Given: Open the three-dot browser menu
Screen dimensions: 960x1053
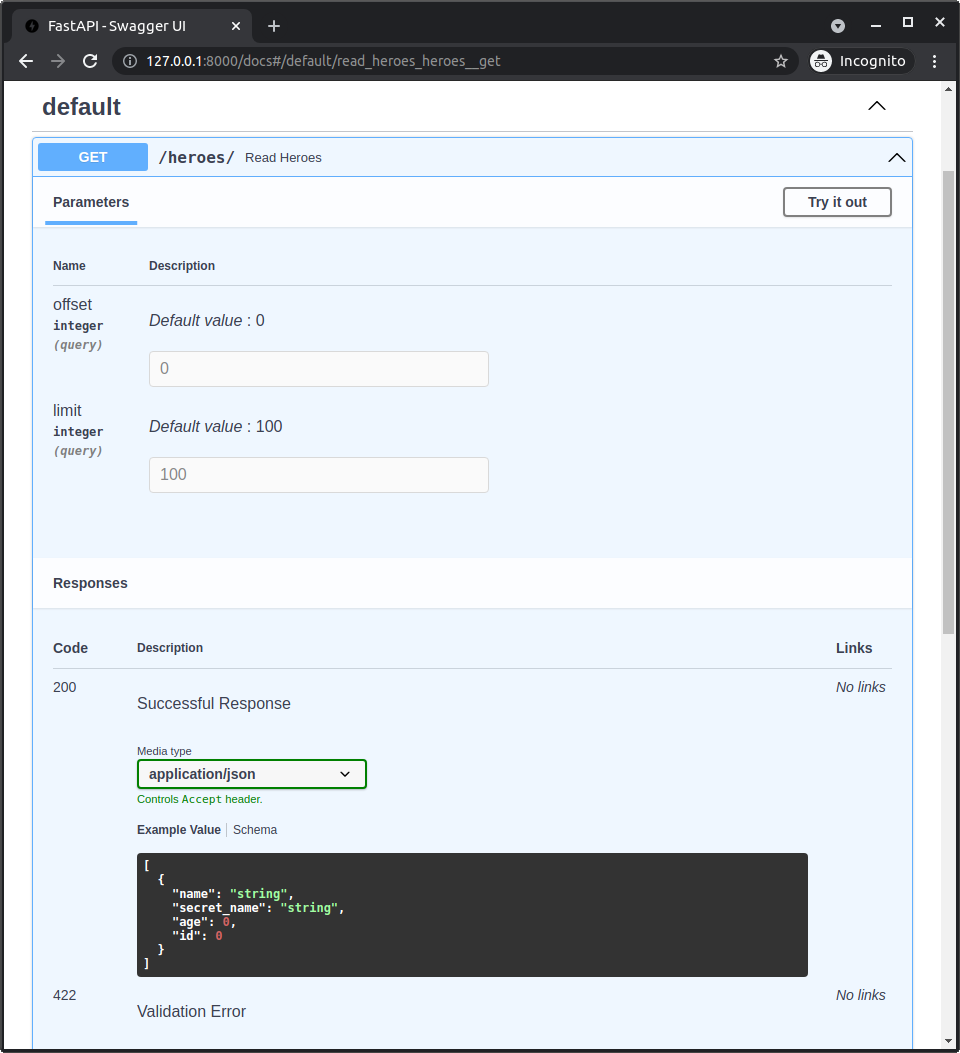Looking at the screenshot, I should coord(934,61).
